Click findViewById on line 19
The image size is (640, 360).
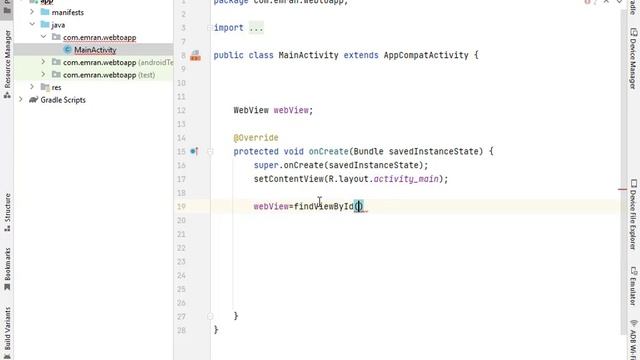click(x=324, y=206)
